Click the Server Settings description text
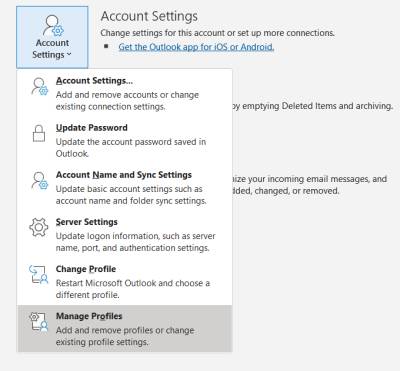Image resolution: width=400 pixels, height=371 pixels. pyautogui.click(x=135, y=242)
